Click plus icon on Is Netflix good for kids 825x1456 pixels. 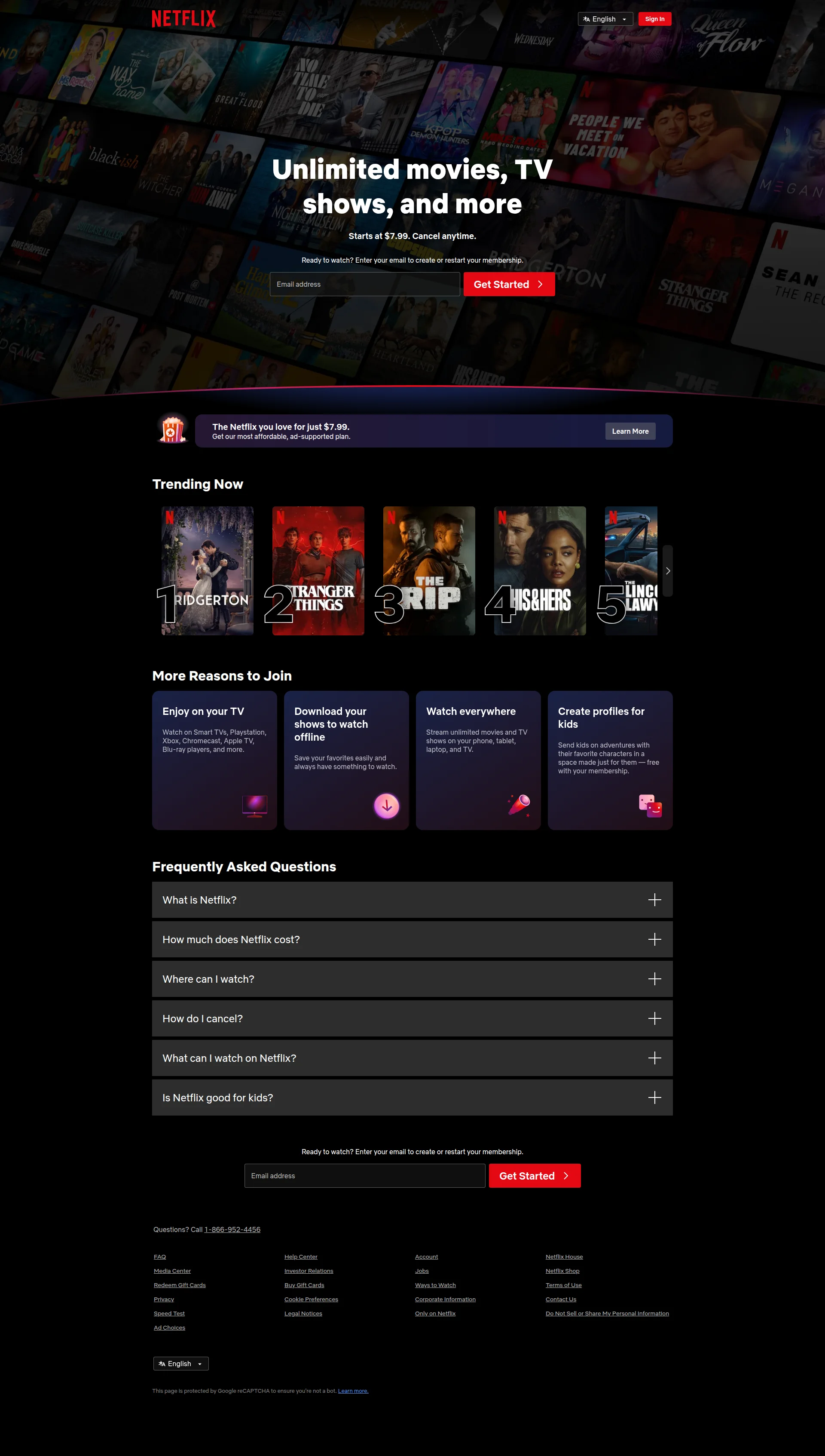pyautogui.click(x=654, y=1097)
